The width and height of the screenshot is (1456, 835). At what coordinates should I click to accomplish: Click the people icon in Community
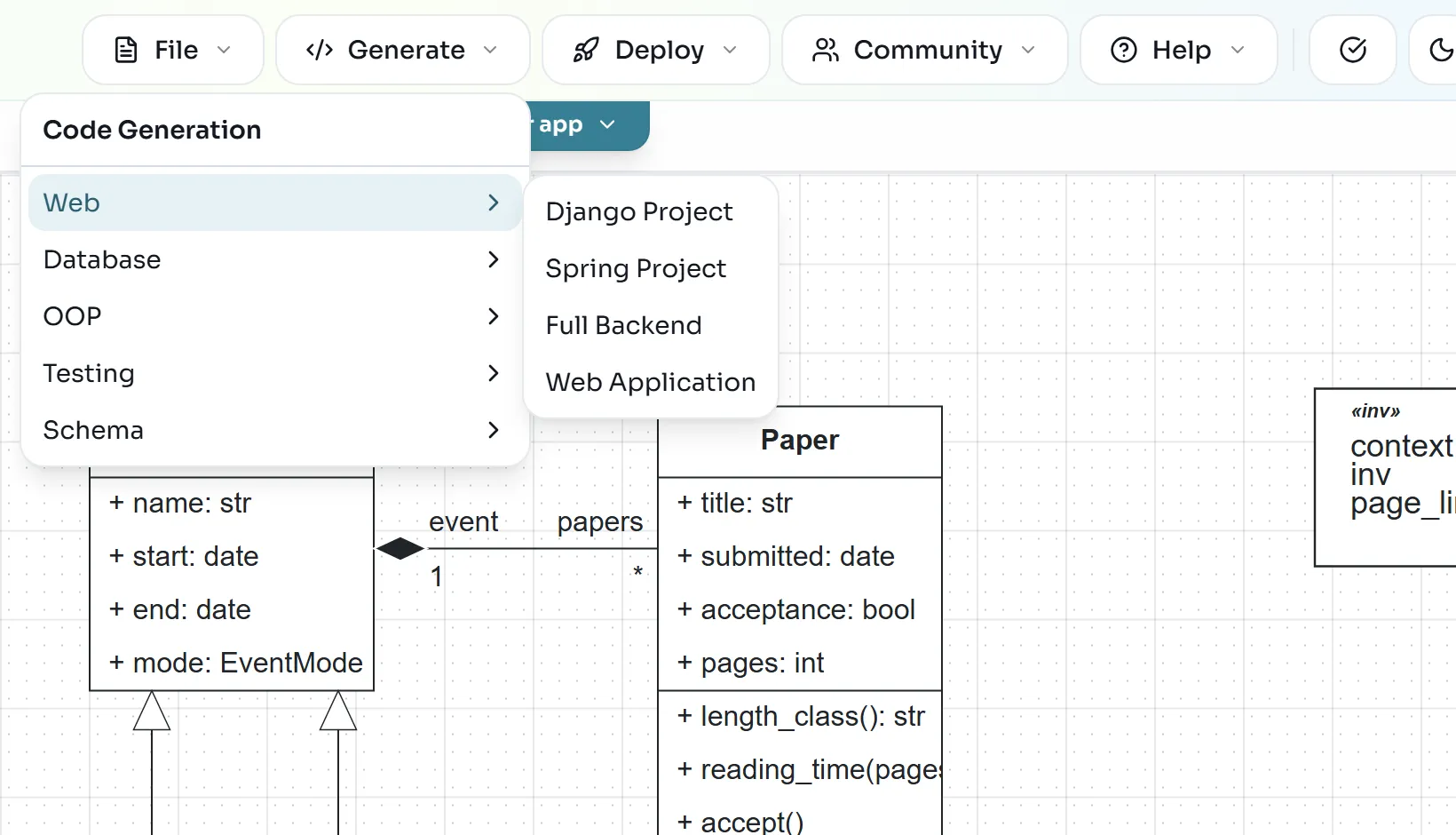826,50
